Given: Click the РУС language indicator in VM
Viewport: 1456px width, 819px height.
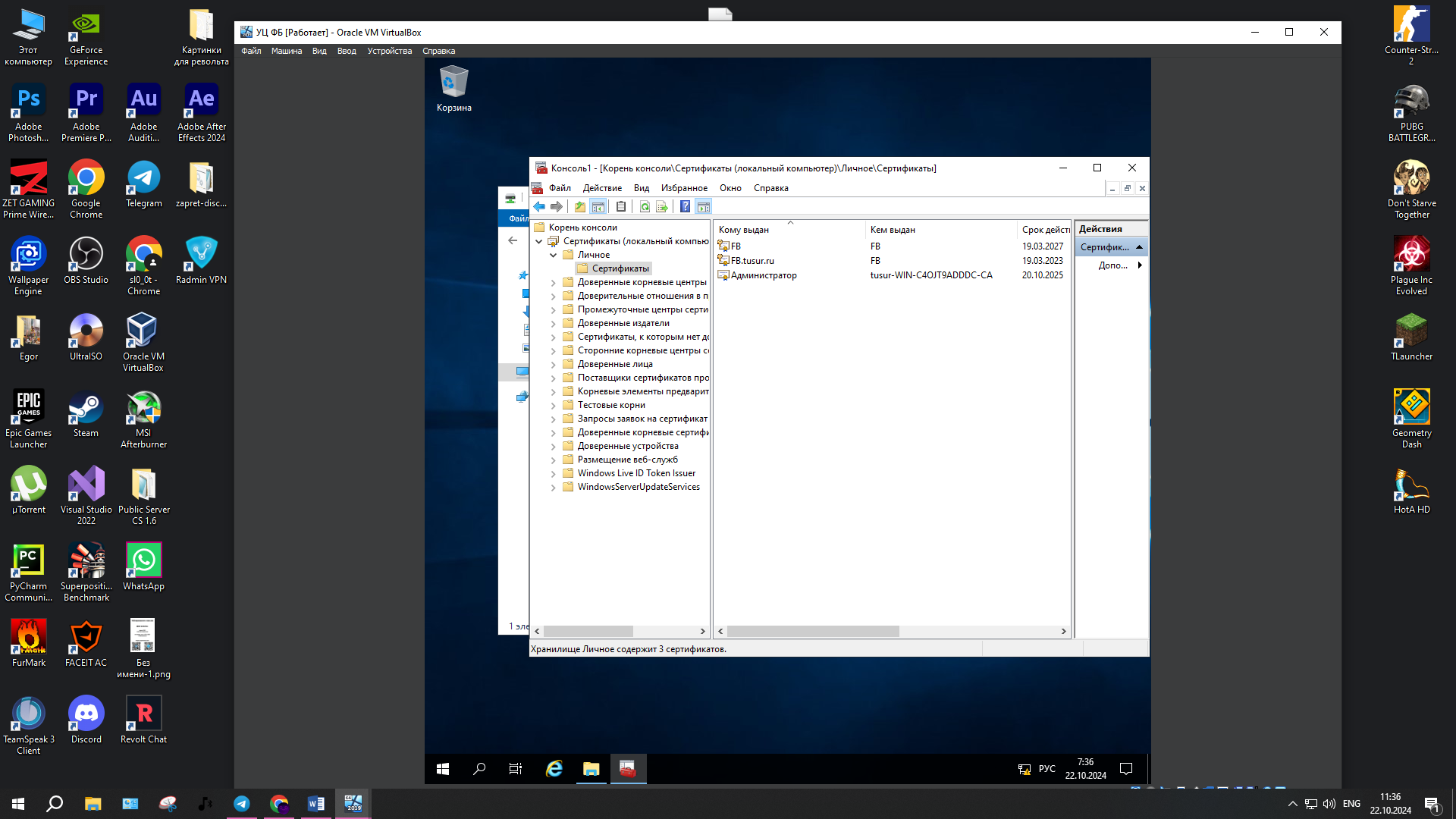Looking at the screenshot, I should tap(1046, 769).
